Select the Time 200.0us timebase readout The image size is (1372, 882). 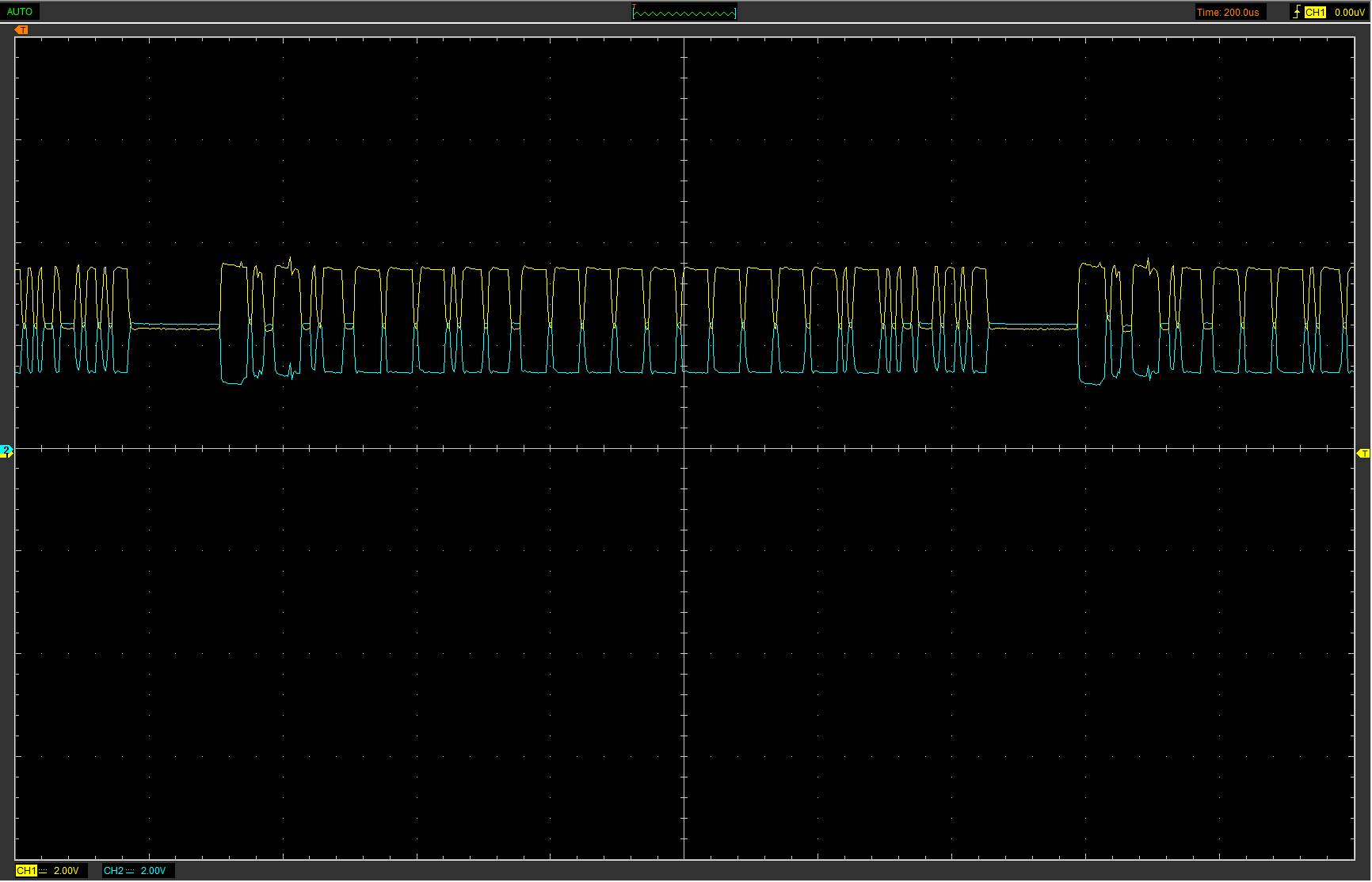(x=1228, y=12)
